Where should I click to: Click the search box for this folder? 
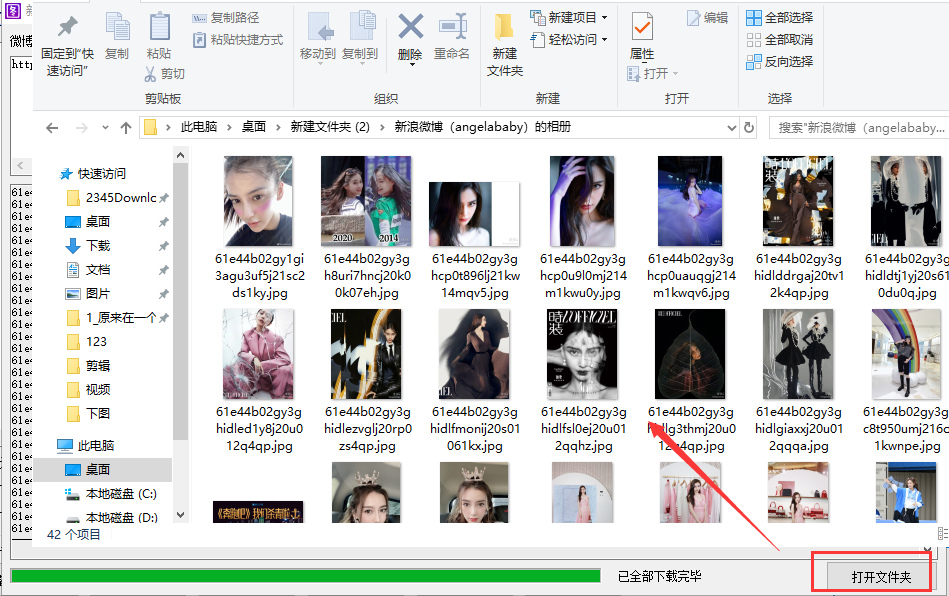859,128
